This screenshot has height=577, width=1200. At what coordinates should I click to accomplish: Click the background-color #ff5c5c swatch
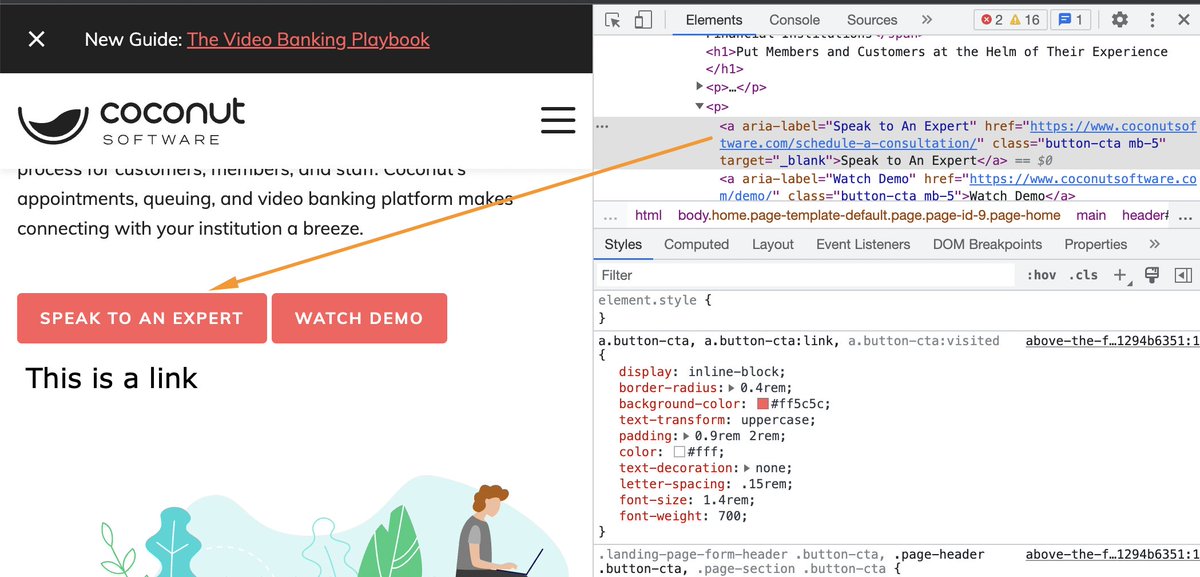tap(763, 404)
